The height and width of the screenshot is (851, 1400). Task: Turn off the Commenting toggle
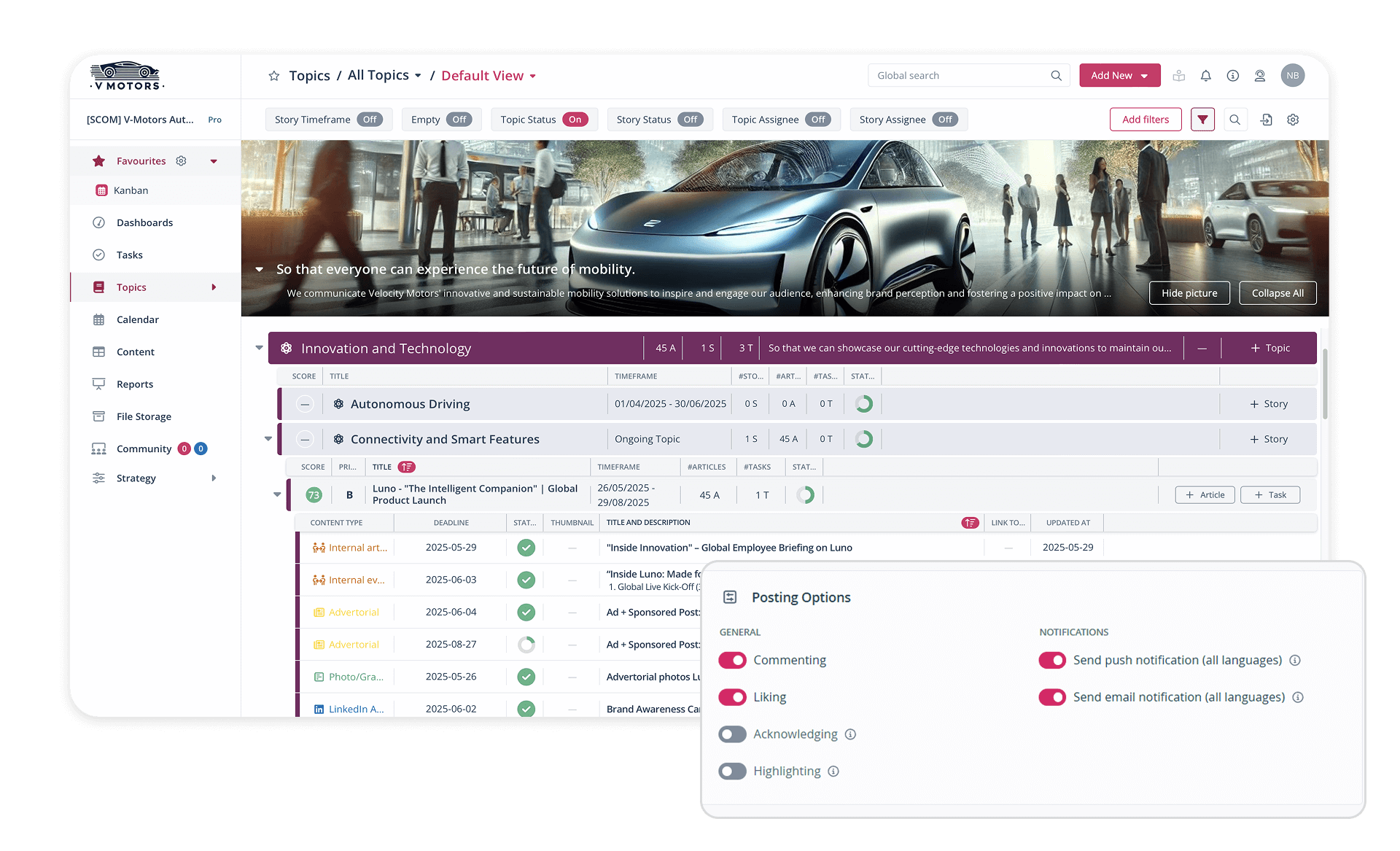click(733, 660)
